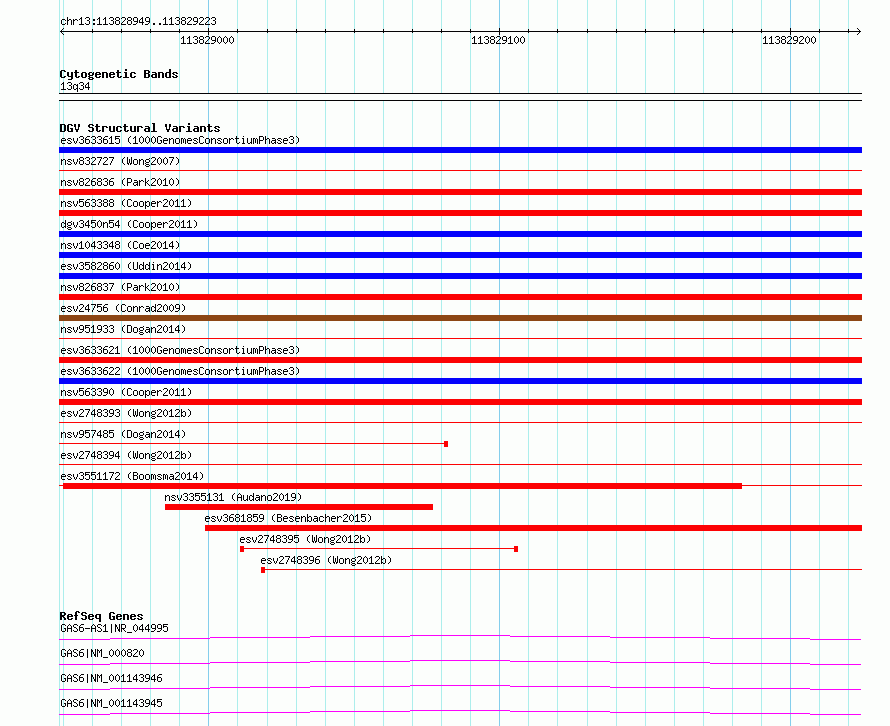Click the GAS6|NM_000820 gene label
The width and height of the screenshot is (890, 726).
tap(102, 653)
